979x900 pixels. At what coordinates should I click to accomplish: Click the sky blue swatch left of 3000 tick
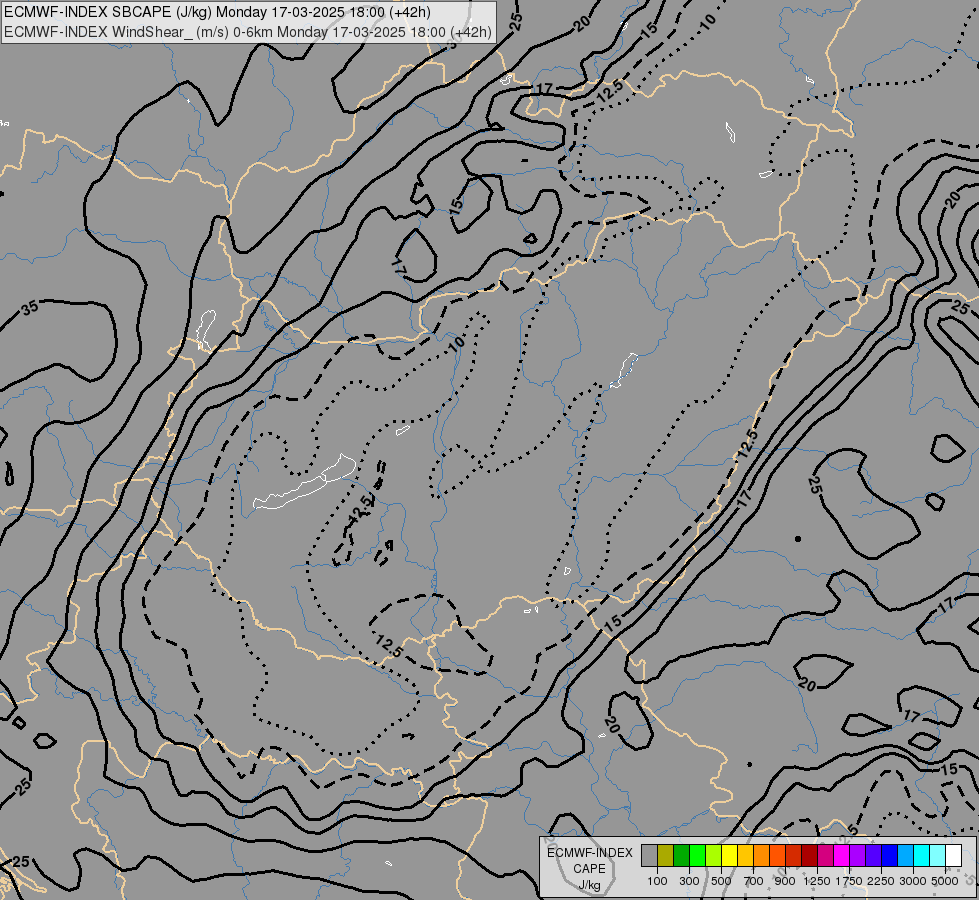click(906, 856)
